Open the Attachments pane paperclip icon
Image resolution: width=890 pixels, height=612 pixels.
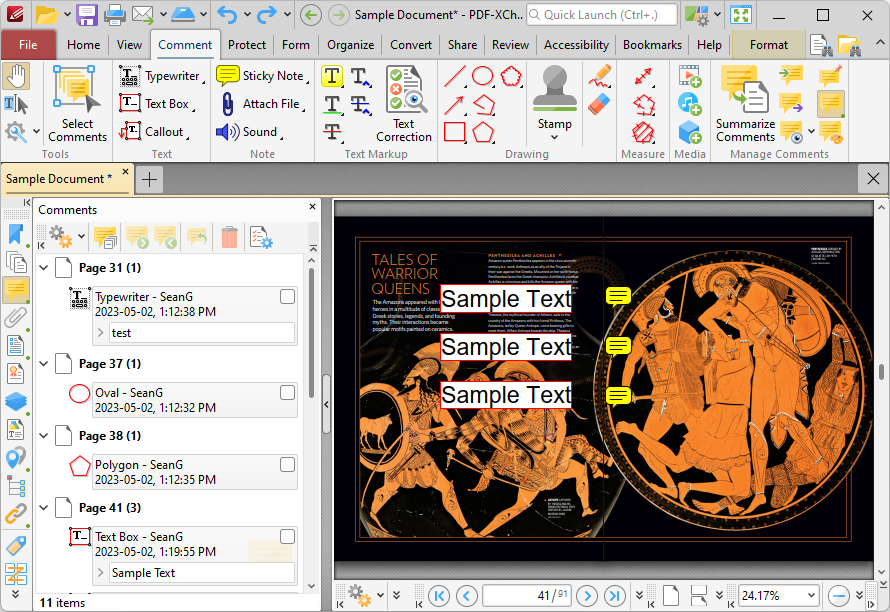[16, 317]
